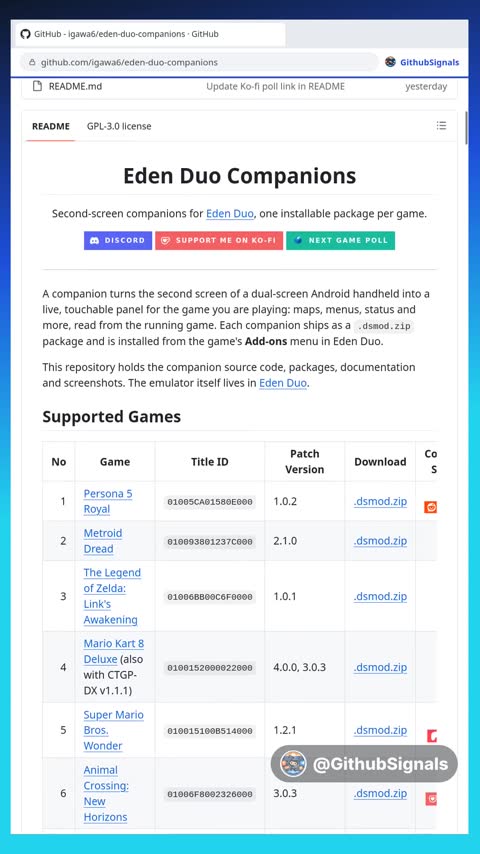The image size is (480, 854).
Task: Click the Next Game Poll badge
Action: [x=341, y=240]
